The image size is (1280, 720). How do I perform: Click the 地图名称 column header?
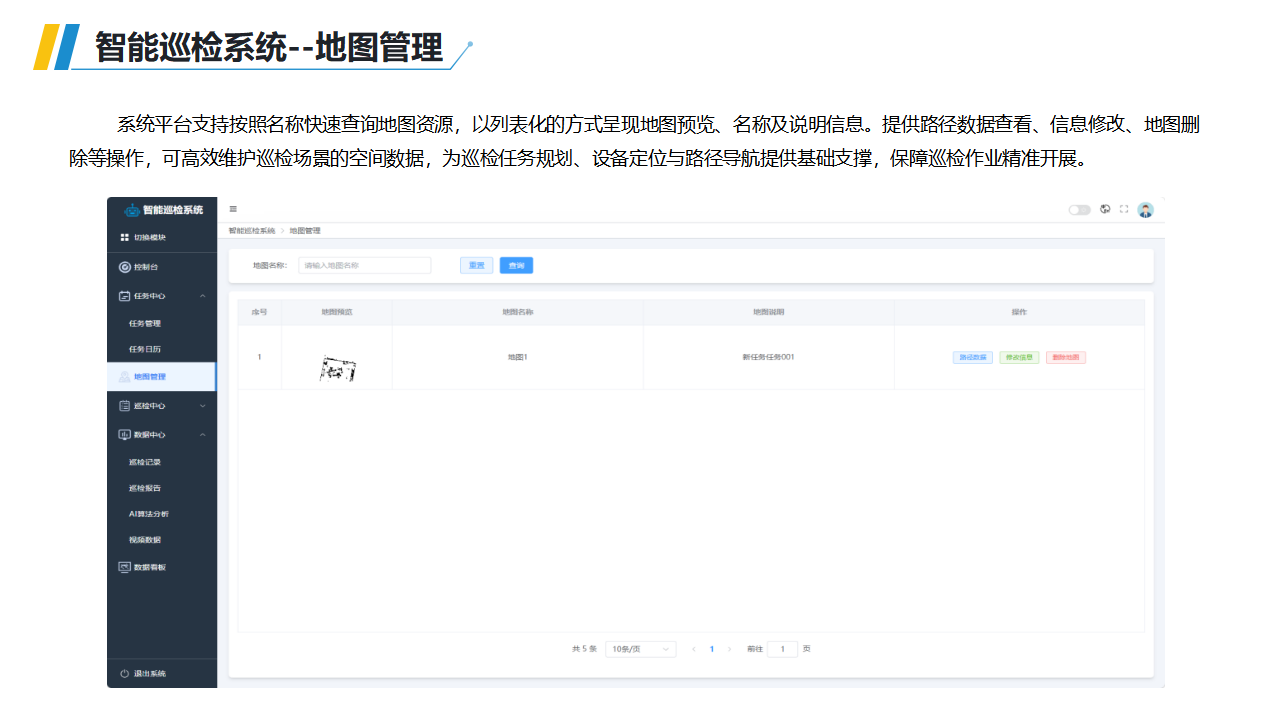[x=517, y=312]
